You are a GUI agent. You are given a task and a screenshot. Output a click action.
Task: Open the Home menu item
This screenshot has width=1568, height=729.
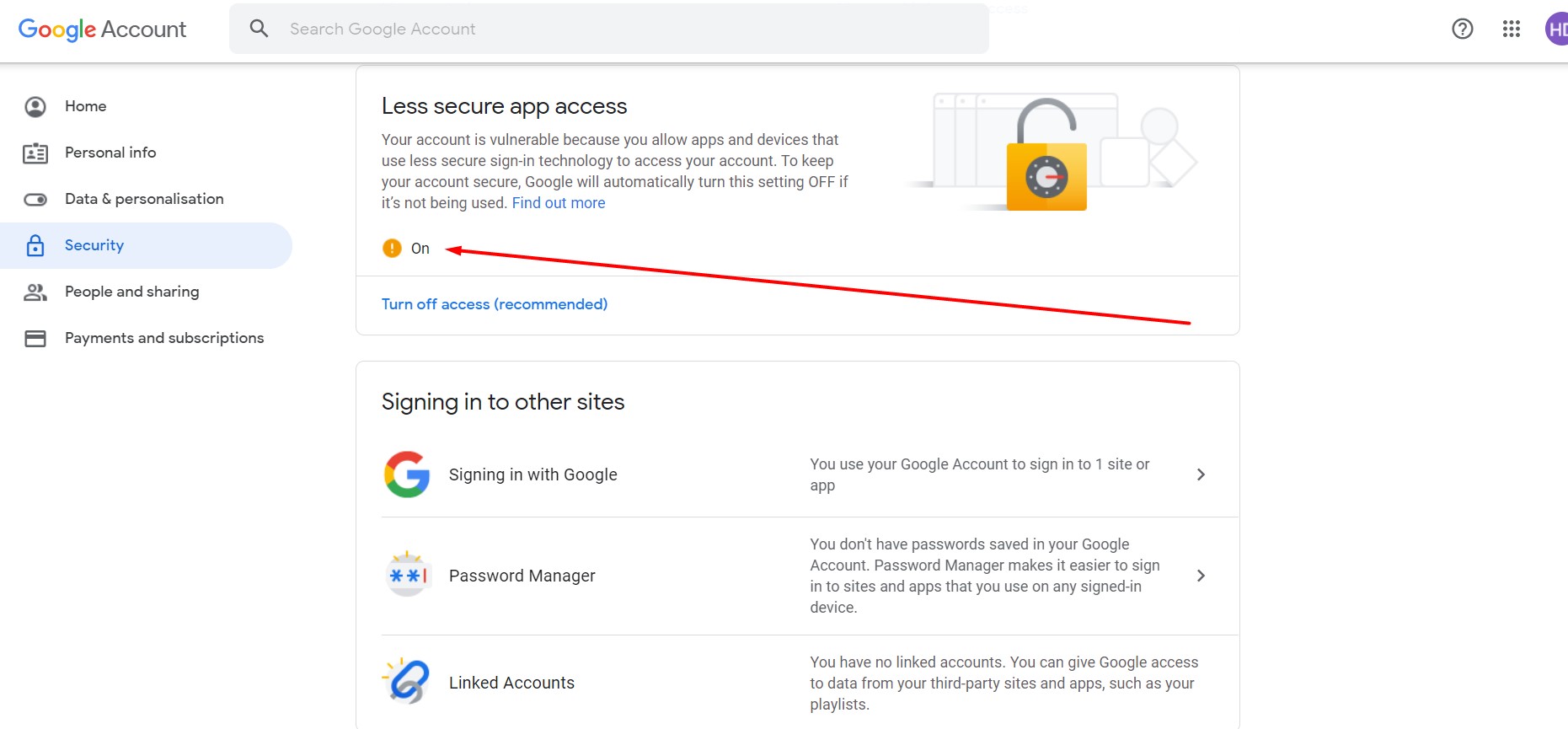[x=85, y=106]
